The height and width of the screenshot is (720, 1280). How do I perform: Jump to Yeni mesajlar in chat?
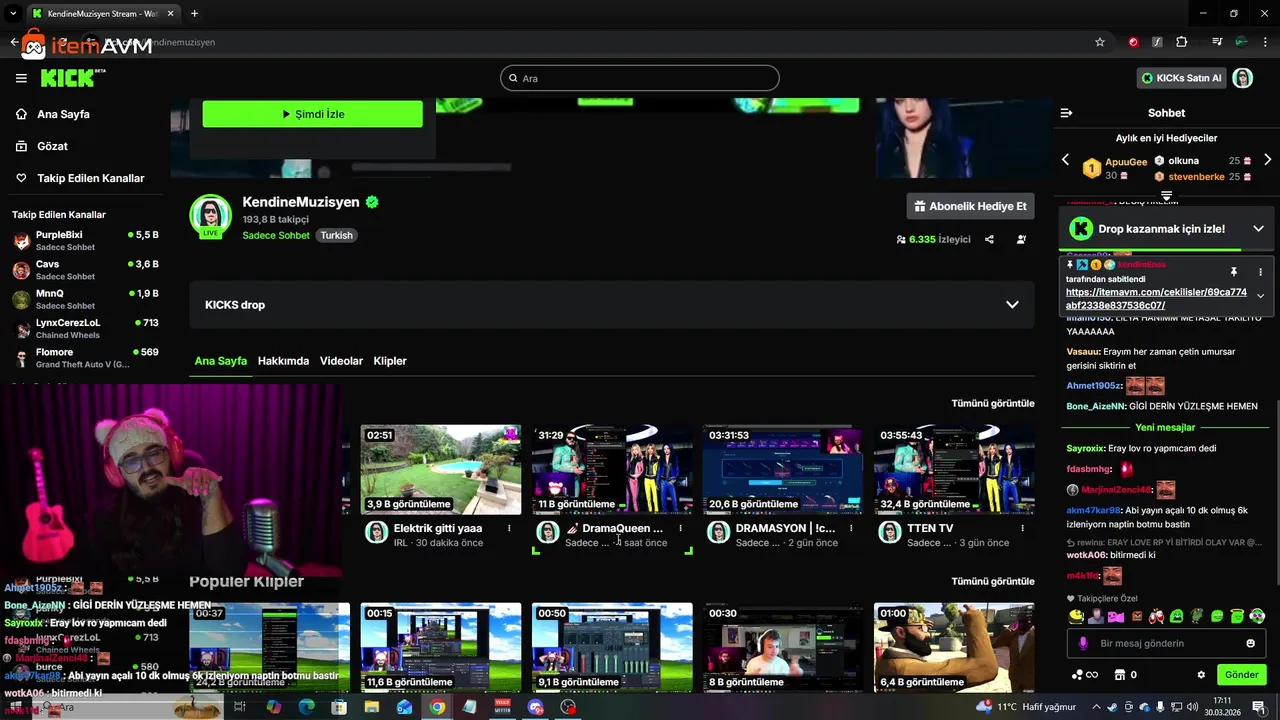point(1165,427)
